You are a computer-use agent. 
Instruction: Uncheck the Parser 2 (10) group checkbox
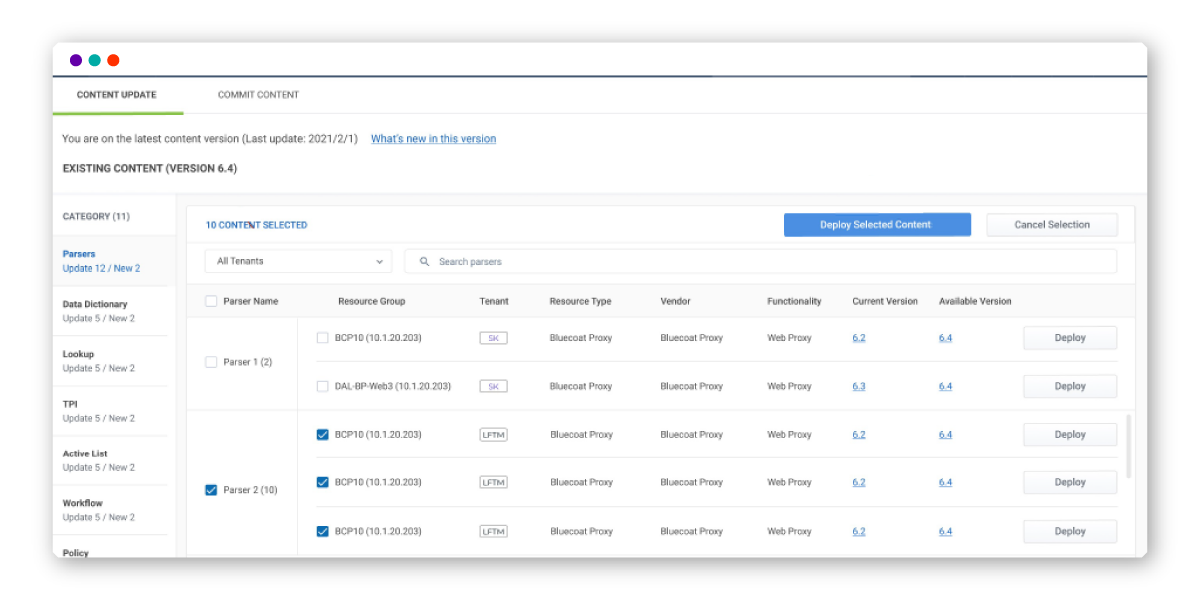coord(211,490)
